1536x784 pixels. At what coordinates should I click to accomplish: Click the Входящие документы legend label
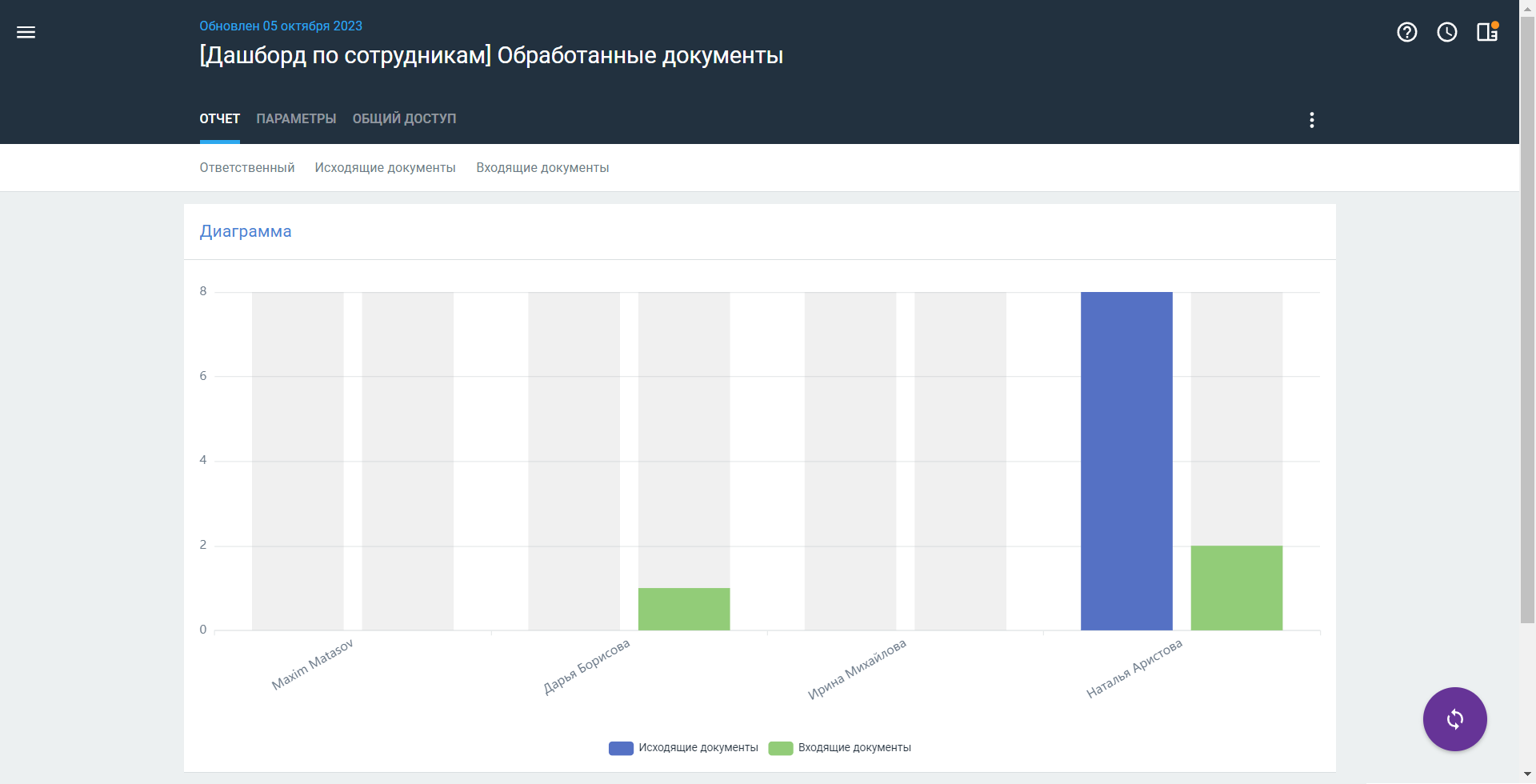click(x=854, y=748)
